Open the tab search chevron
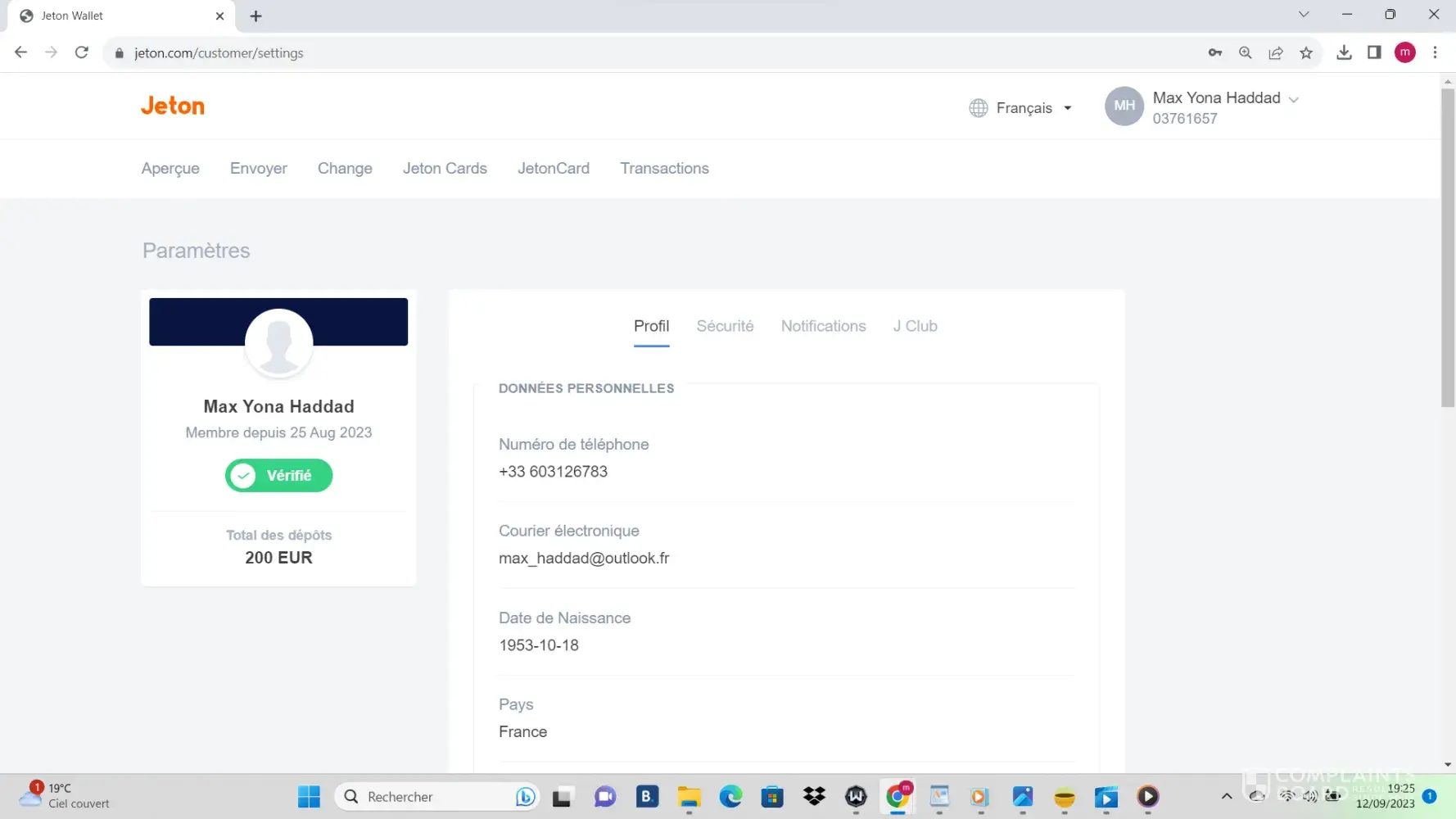Image resolution: width=1456 pixels, height=819 pixels. [x=1304, y=15]
